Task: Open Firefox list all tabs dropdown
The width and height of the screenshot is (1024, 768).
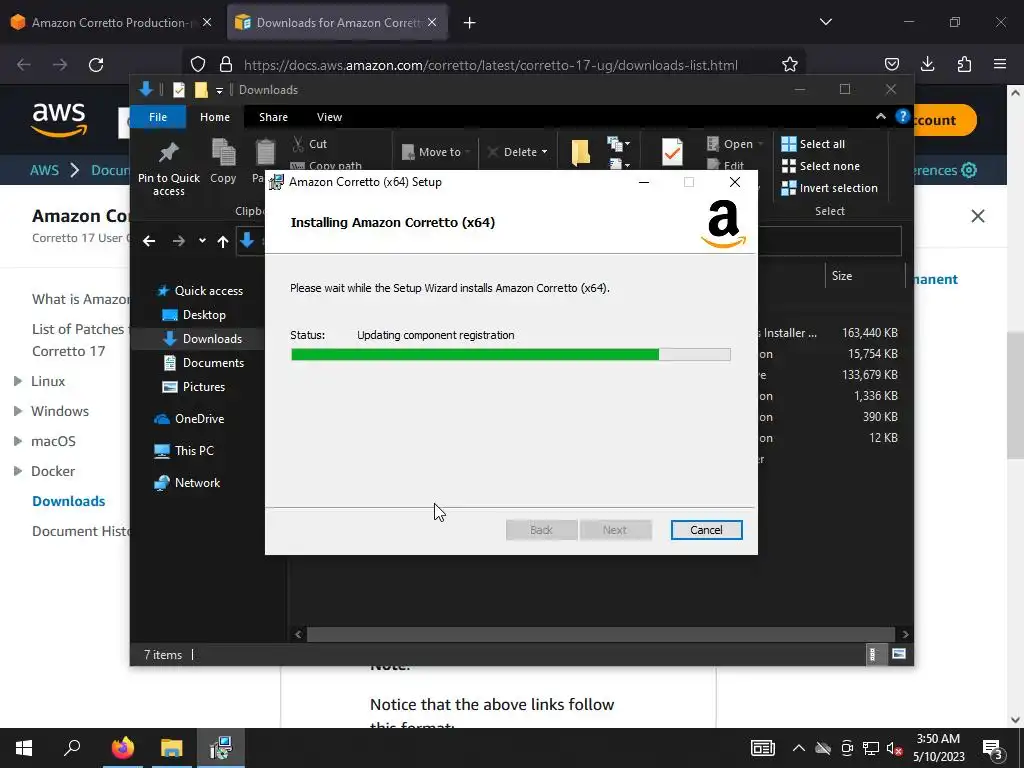Action: coord(825,22)
